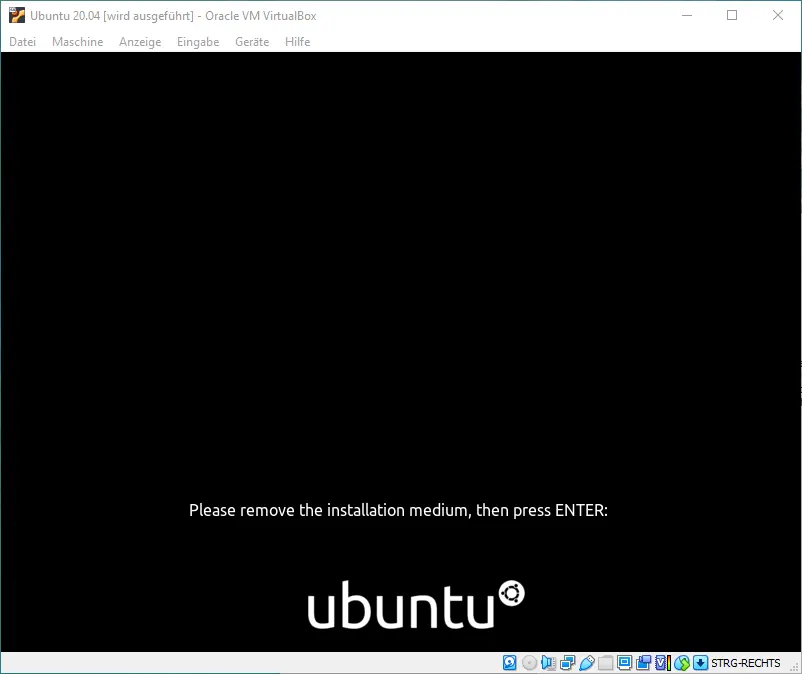Click the hard disk activity status icon
The height and width of the screenshot is (674, 802).
click(510, 663)
